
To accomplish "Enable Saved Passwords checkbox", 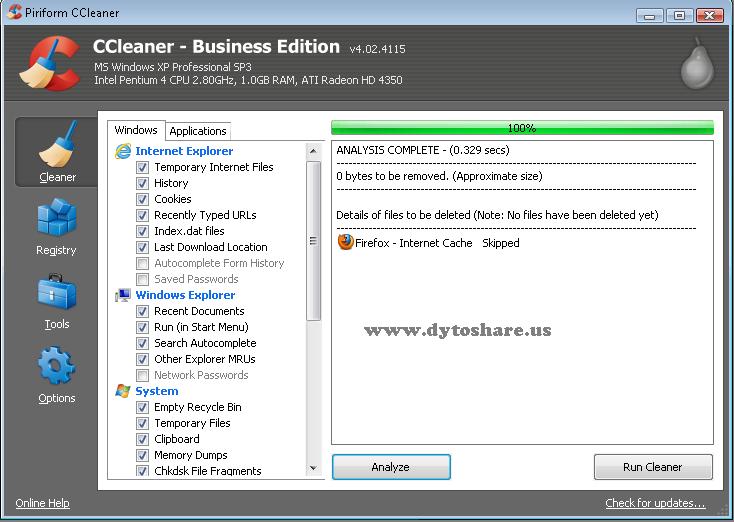I will point(142,279).
